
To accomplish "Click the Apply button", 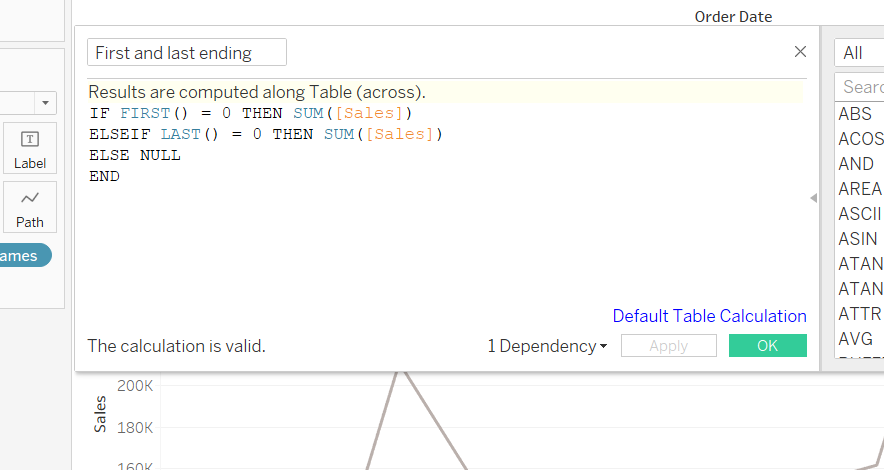I will coord(668,346).
